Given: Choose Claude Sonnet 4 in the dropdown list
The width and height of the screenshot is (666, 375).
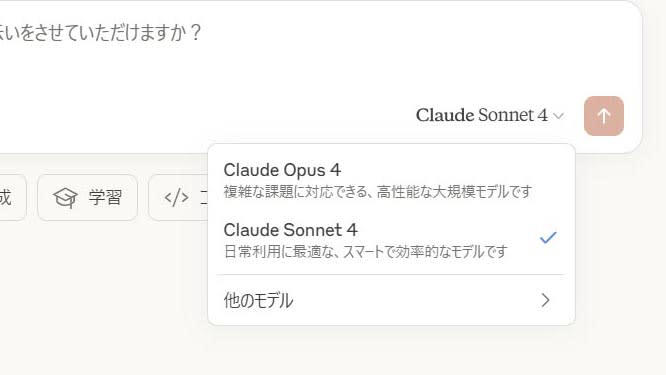Looking at the screenshot, I should (x=391, y=240).
